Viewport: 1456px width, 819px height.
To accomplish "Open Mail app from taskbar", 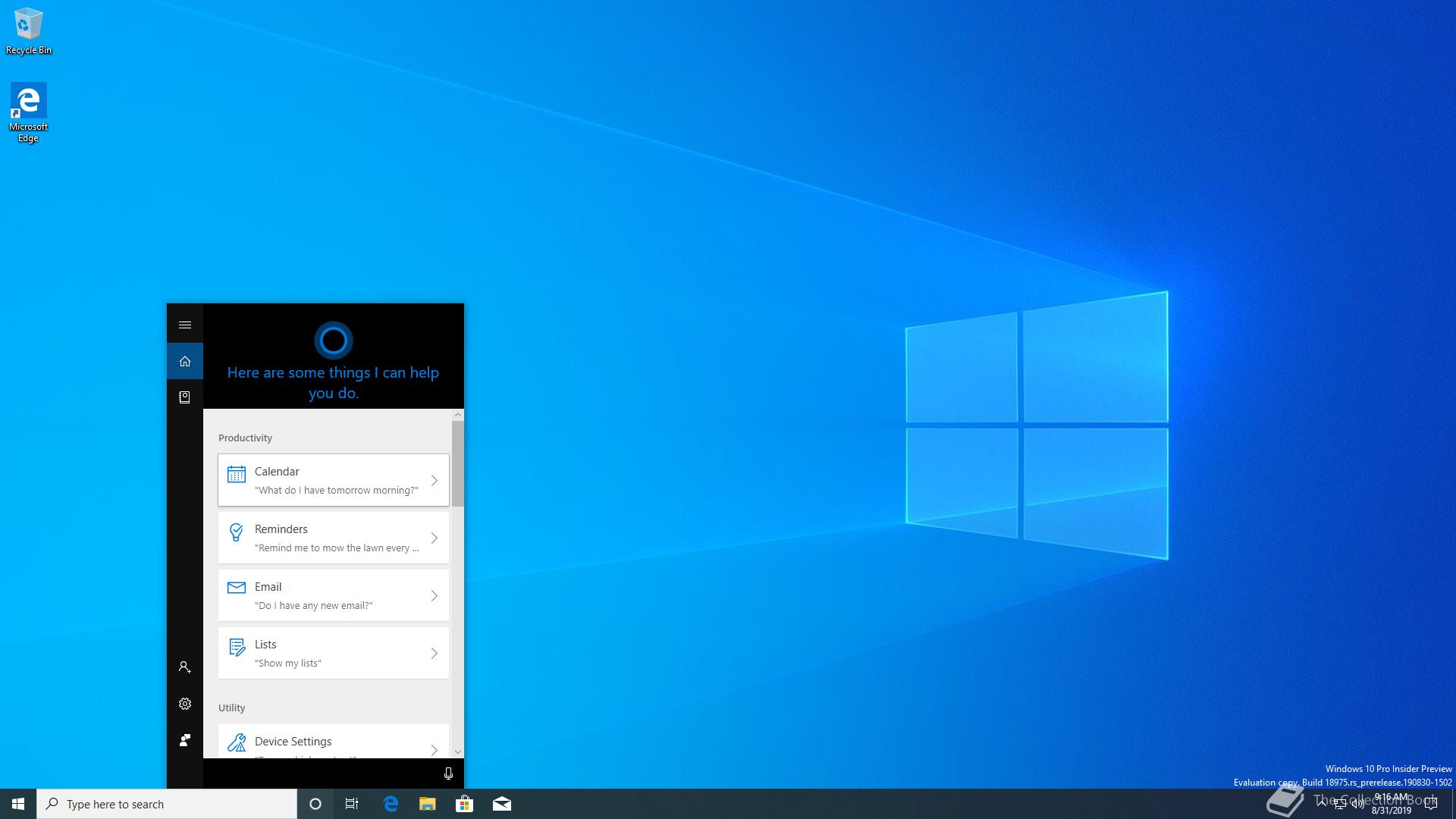I will coord(501,804).
